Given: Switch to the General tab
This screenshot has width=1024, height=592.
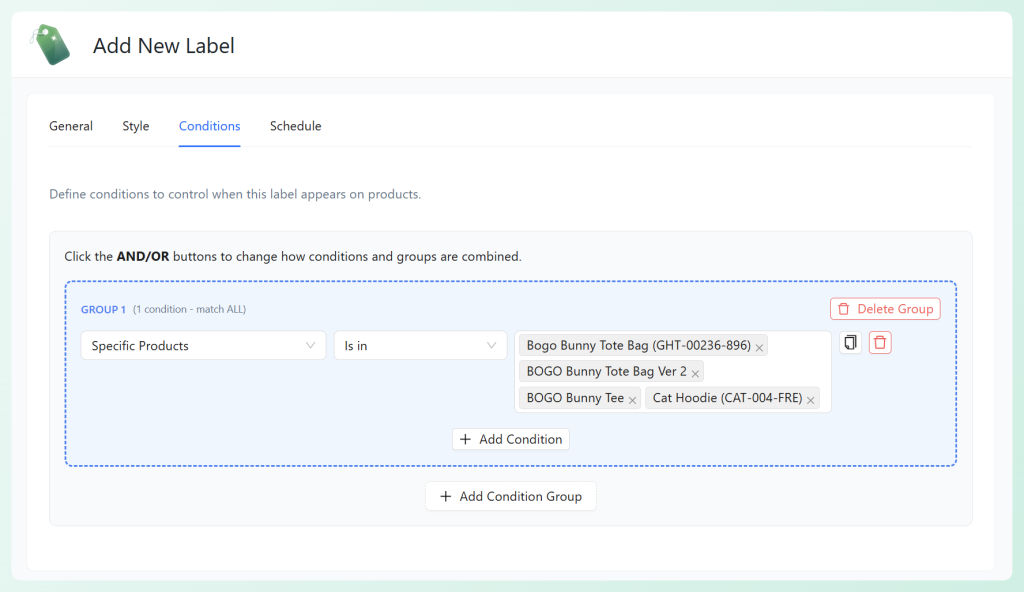Looking at the screenshot, I should pyautogui.click(x=70, y=126).
